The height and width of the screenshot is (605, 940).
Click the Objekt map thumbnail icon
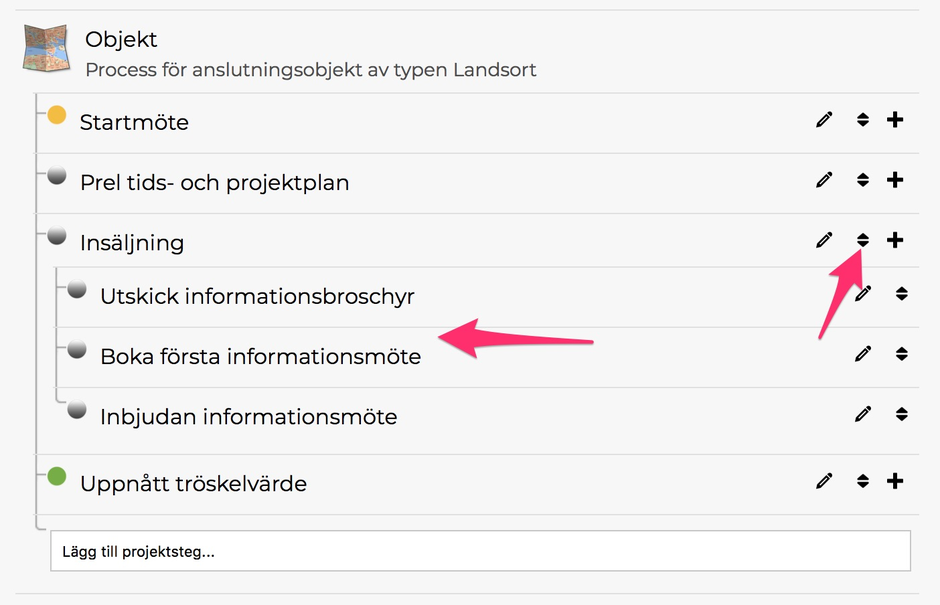pos(46,49)
